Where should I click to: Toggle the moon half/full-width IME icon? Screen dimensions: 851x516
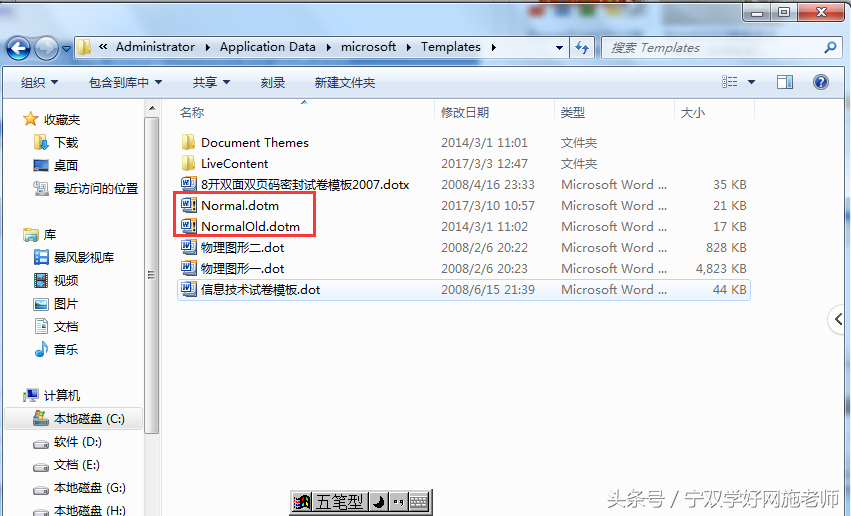tap(379, 502)
